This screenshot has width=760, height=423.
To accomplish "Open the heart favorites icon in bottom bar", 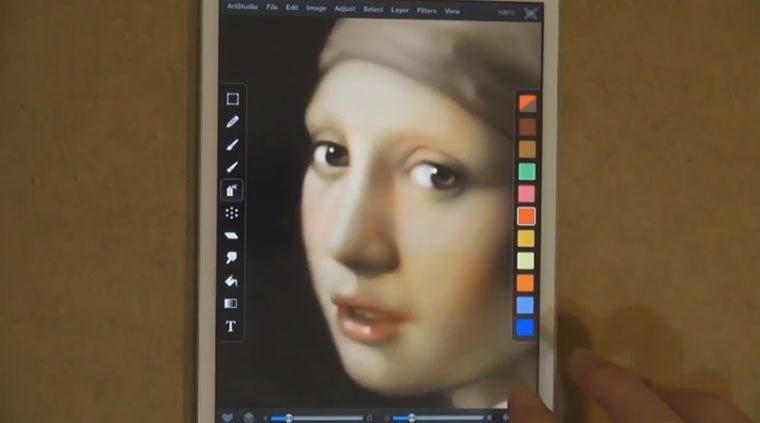I will point(227,417).
